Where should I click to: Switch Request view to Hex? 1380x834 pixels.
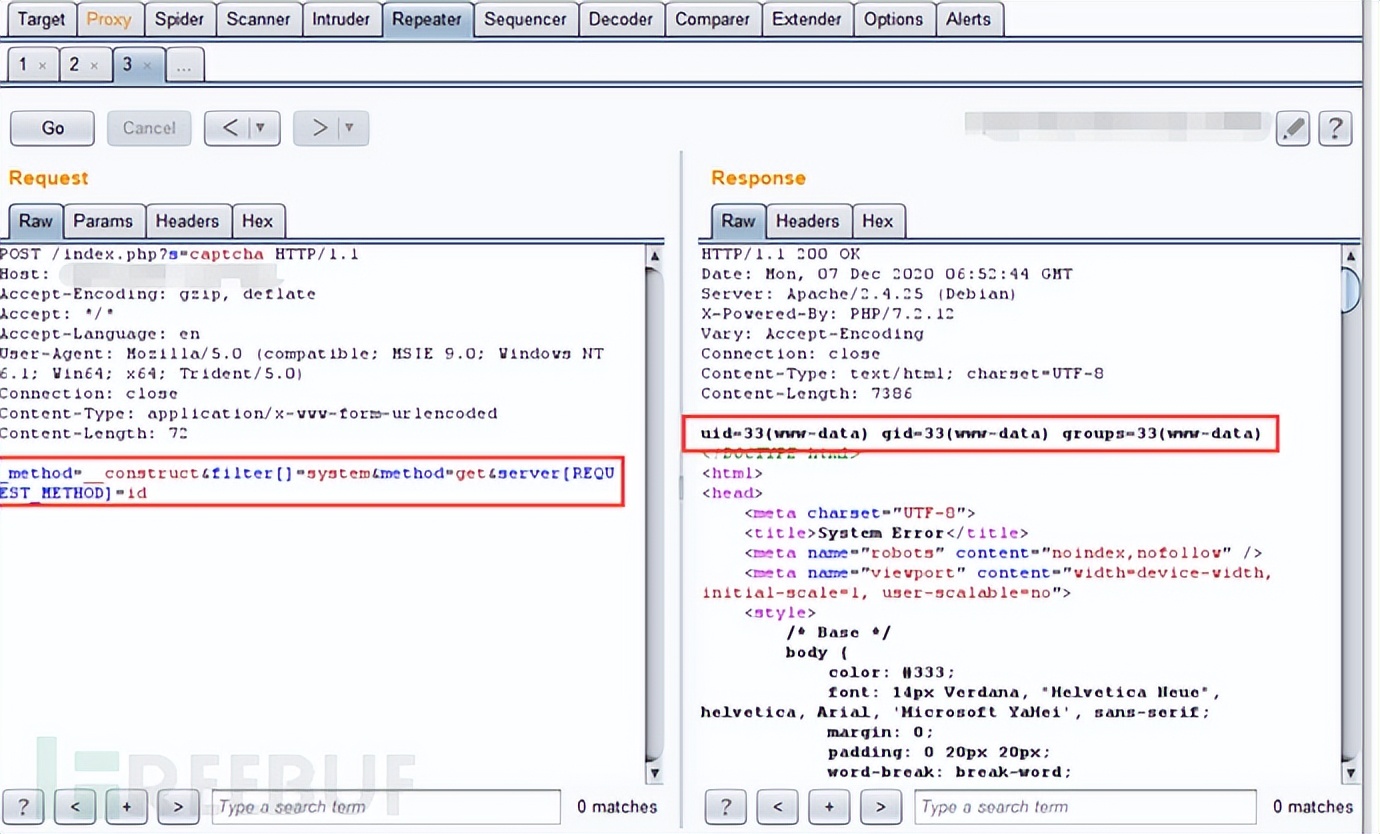[257, 221]
